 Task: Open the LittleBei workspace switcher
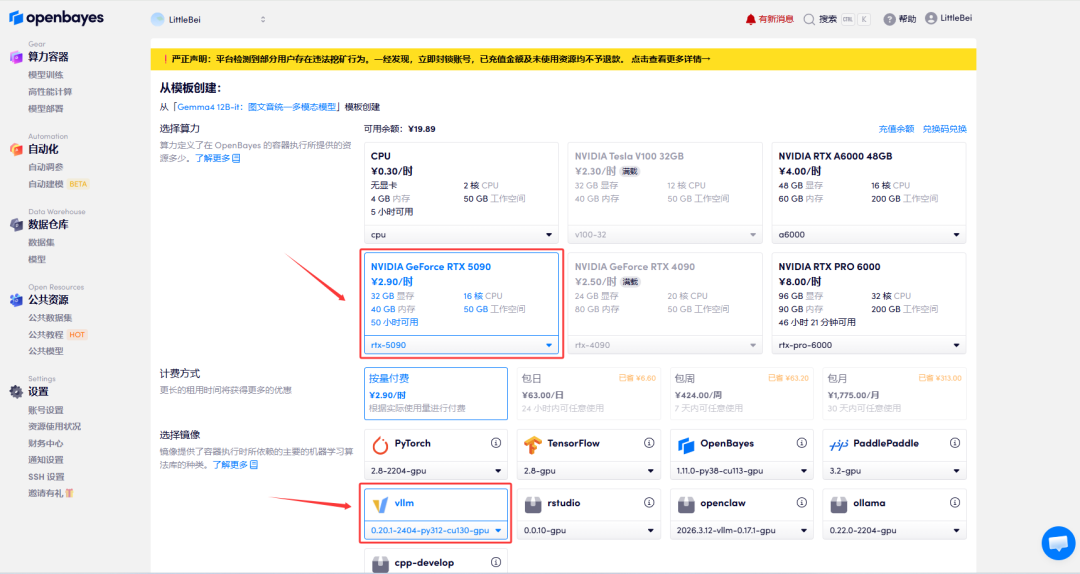pyautogui.click(x=209, y=19)
